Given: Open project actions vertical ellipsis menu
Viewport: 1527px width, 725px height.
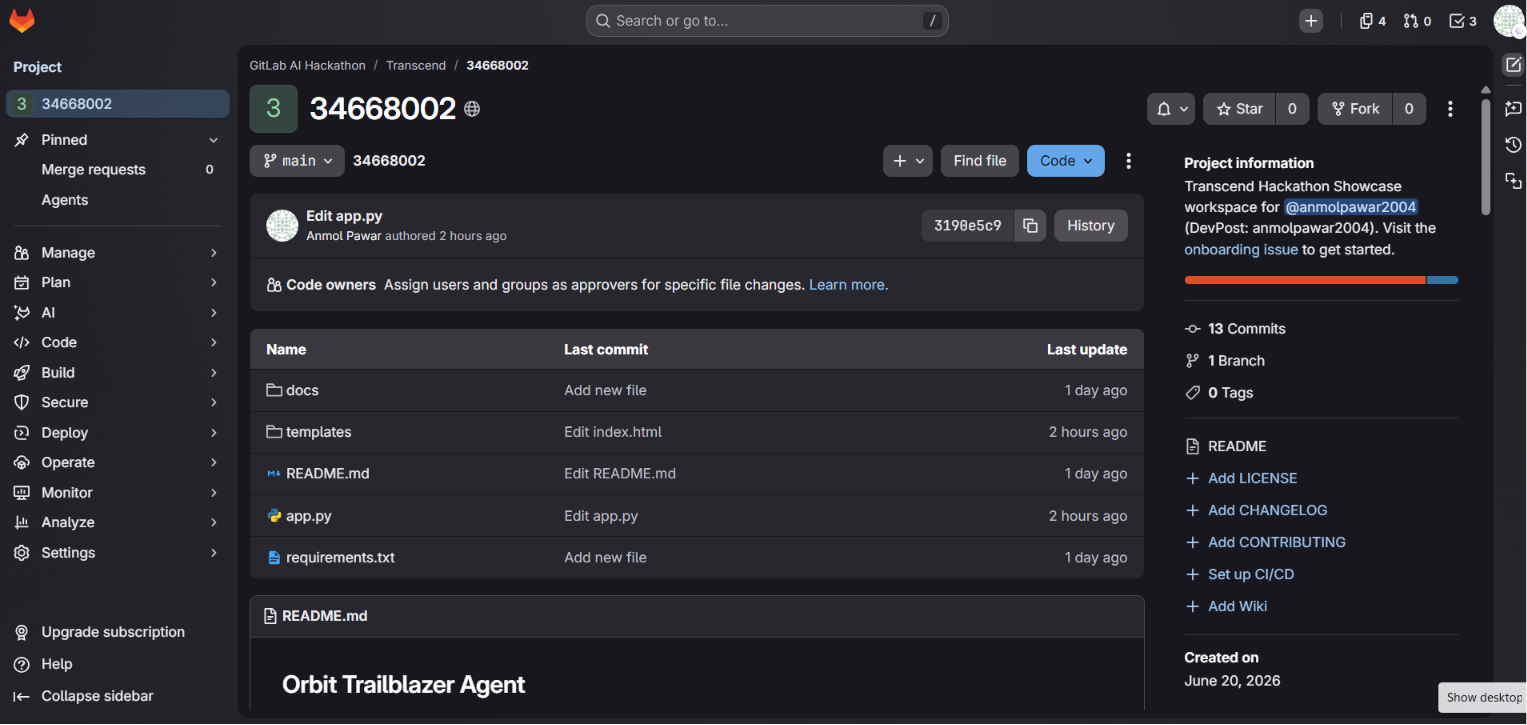Looking at the screenshot, I should [1450, 109].
